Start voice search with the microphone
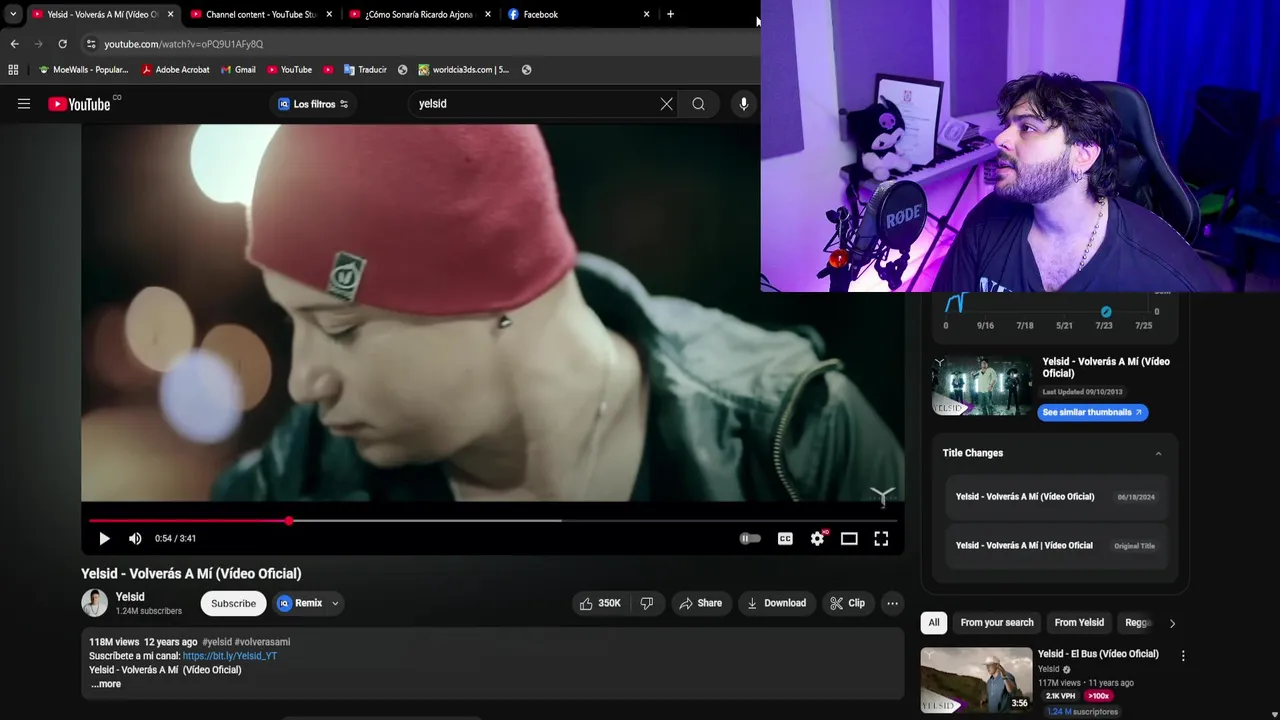This screenshot has height=720, width=1280. (743, 104)
